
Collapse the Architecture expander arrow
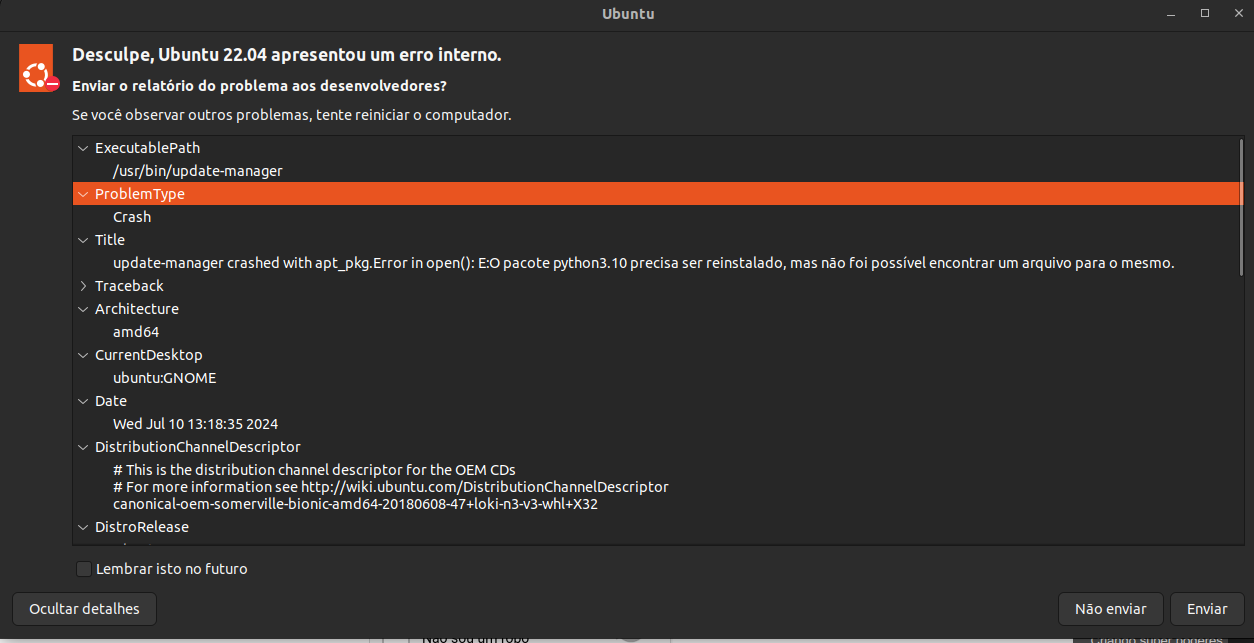(x=83, y=309)
